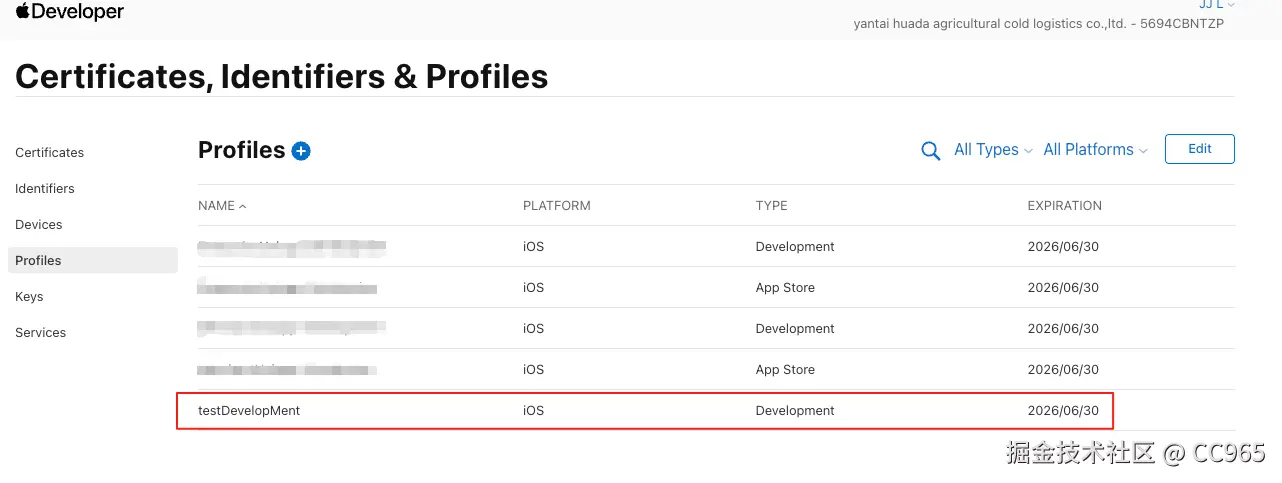The image size is (1282, 483).
Task: Click the EXPIRATION column header
Action: (1064, 206)
